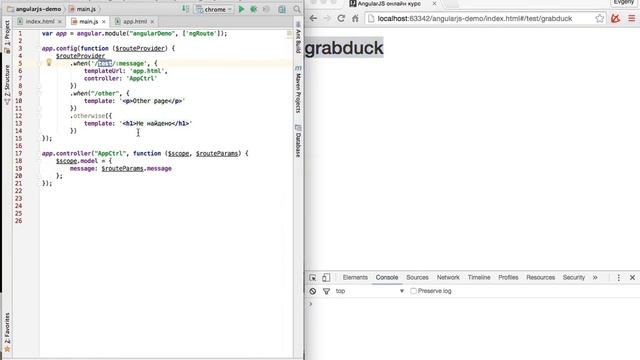640x360 pixels.
Task: Open the Chrome home page
Action: coord(355,18)
